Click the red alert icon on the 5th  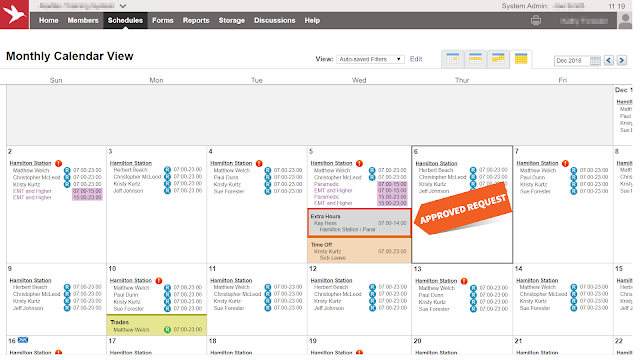(x=359, y=163)
